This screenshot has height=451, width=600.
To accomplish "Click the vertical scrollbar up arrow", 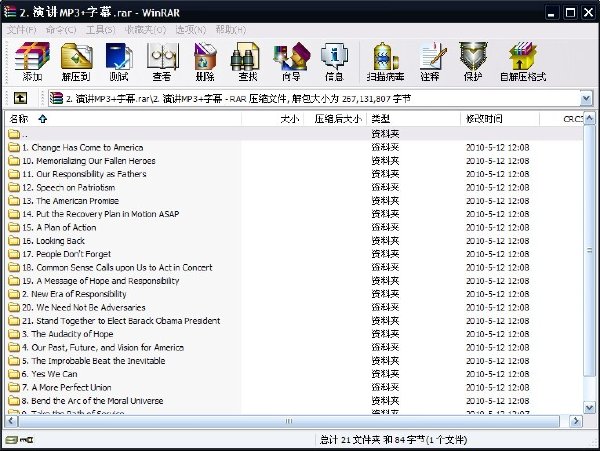I will click(589, 119).
